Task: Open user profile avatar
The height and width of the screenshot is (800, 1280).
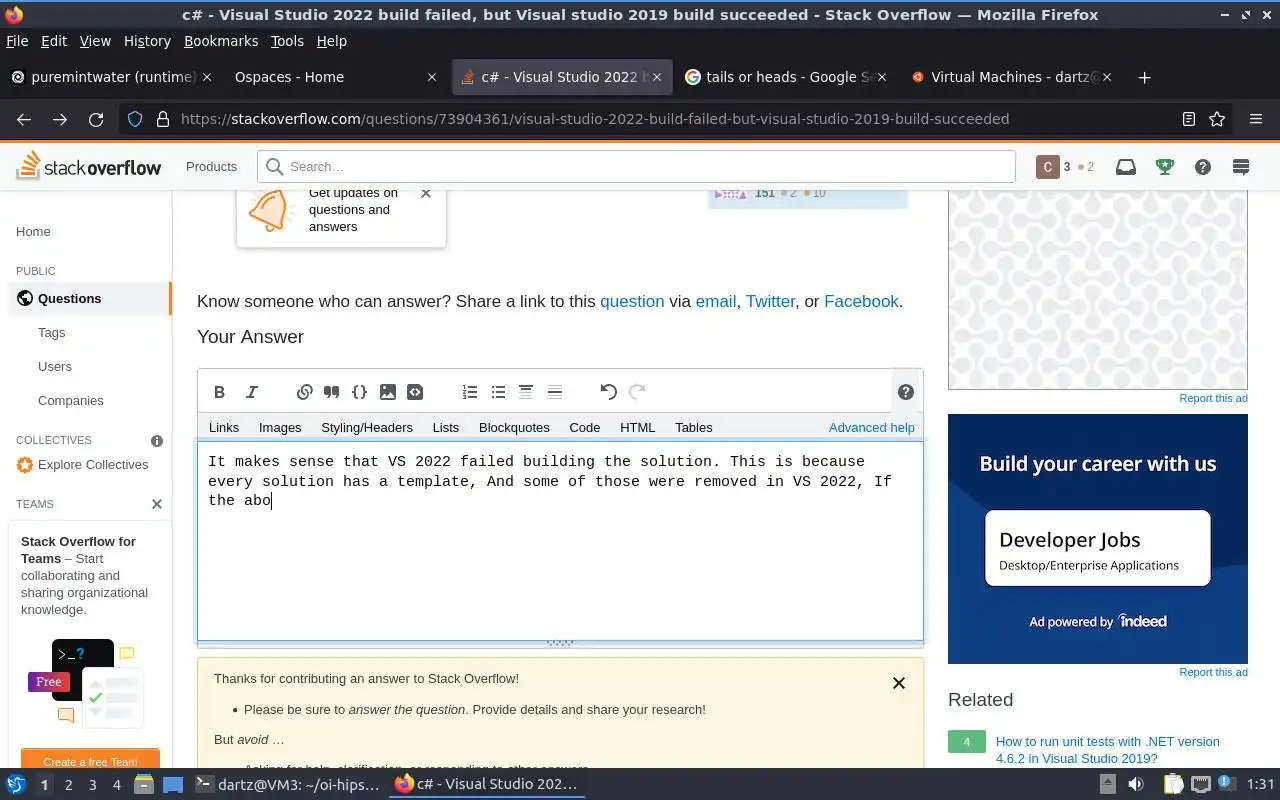Action: point(1047,167)
